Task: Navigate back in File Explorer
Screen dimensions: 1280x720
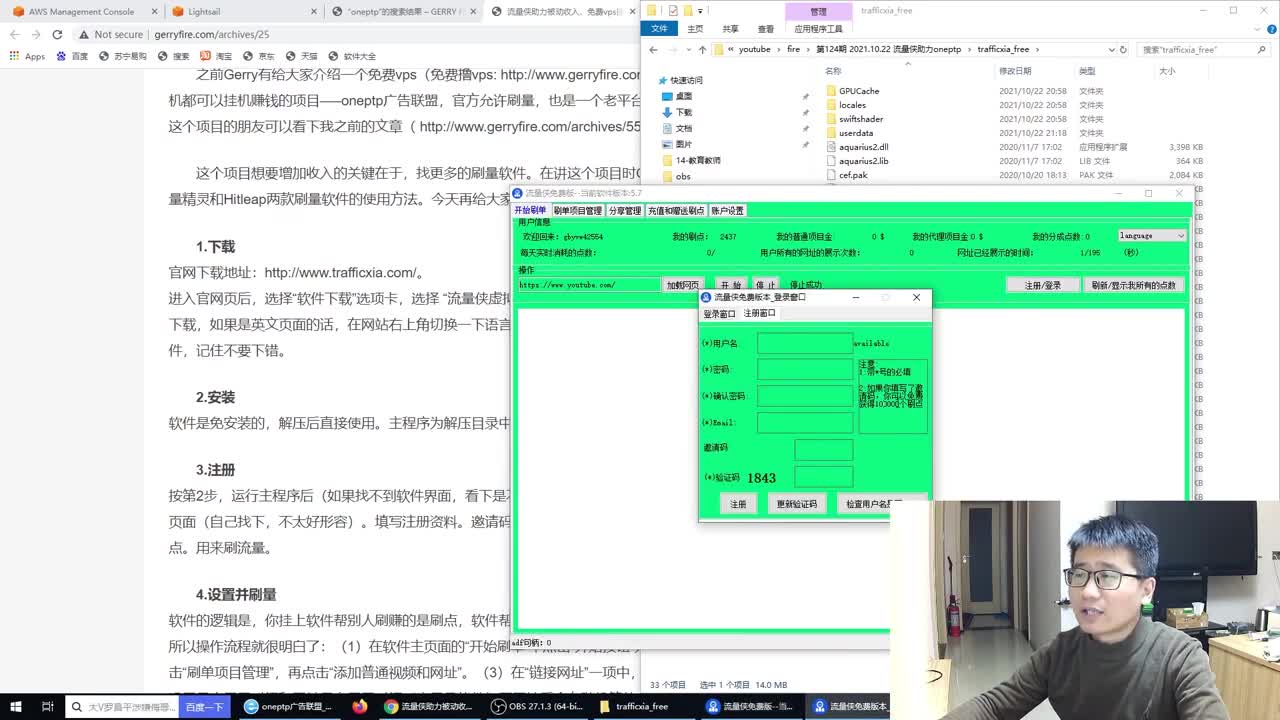Action: [x=653, y=49]
